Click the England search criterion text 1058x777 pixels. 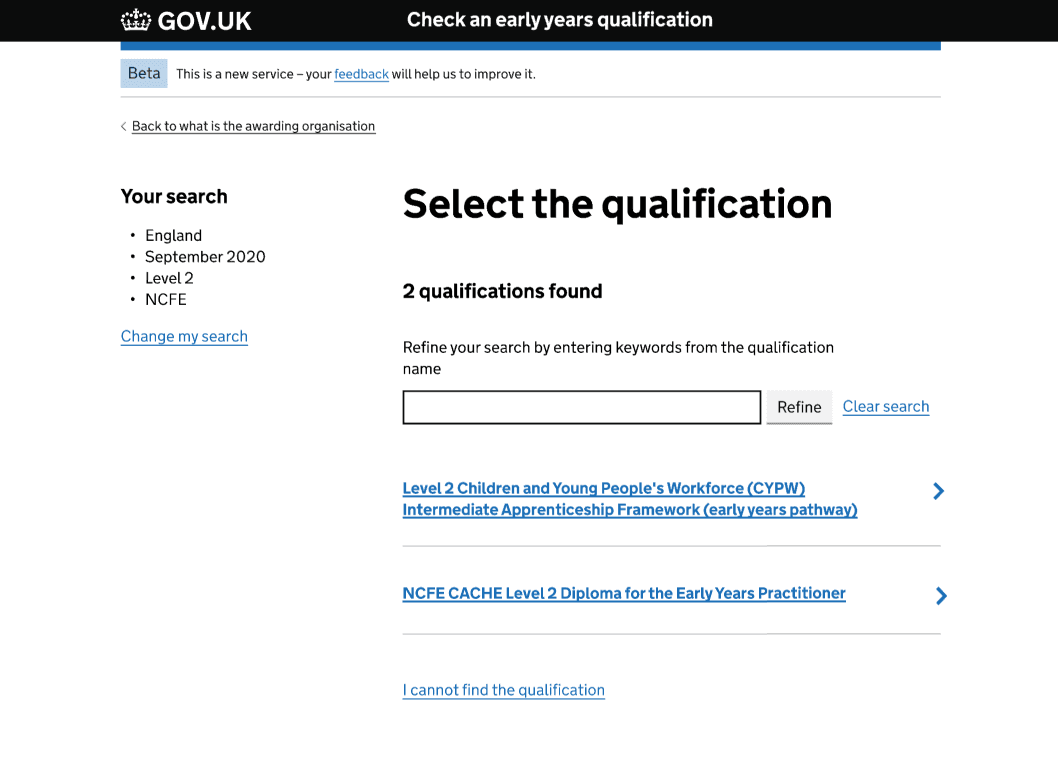coord(173,235)
